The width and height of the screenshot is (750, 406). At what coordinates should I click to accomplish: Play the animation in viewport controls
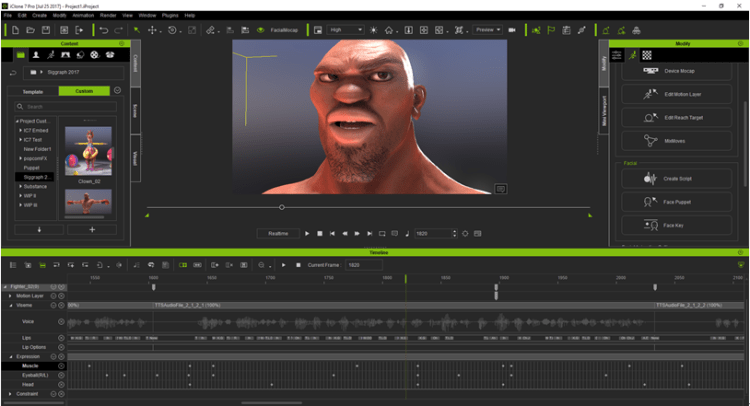[x=307, y=234]
